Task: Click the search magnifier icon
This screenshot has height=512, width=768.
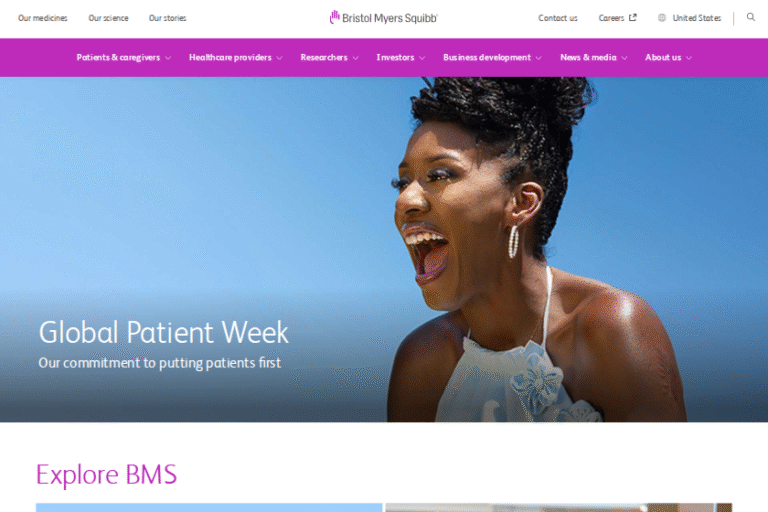Action: point(750,17)
